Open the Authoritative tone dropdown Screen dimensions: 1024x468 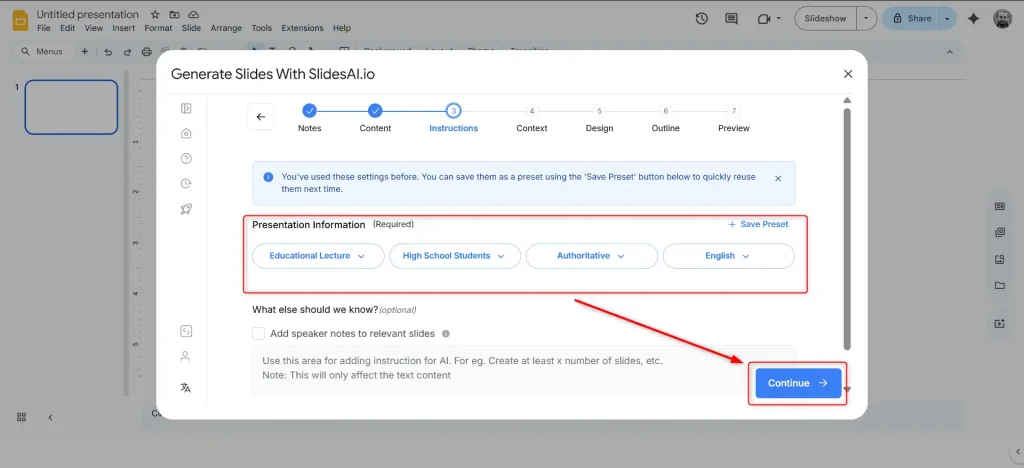pyautogui.click(x=592, y=256)
